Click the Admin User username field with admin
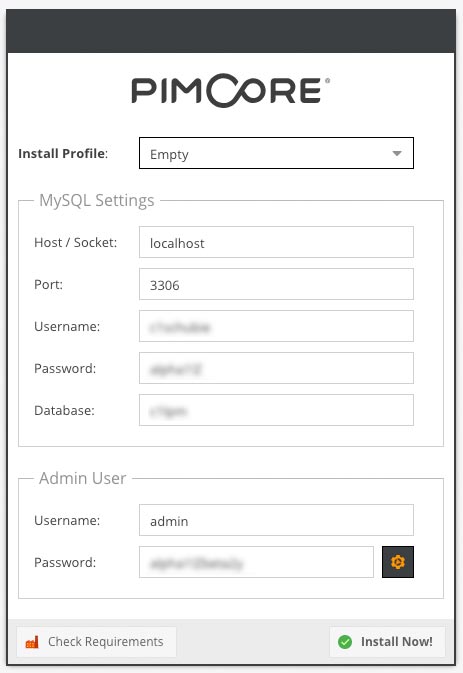Screen dimensions: 463x673 pyautogui.click(x=276, y=520)
